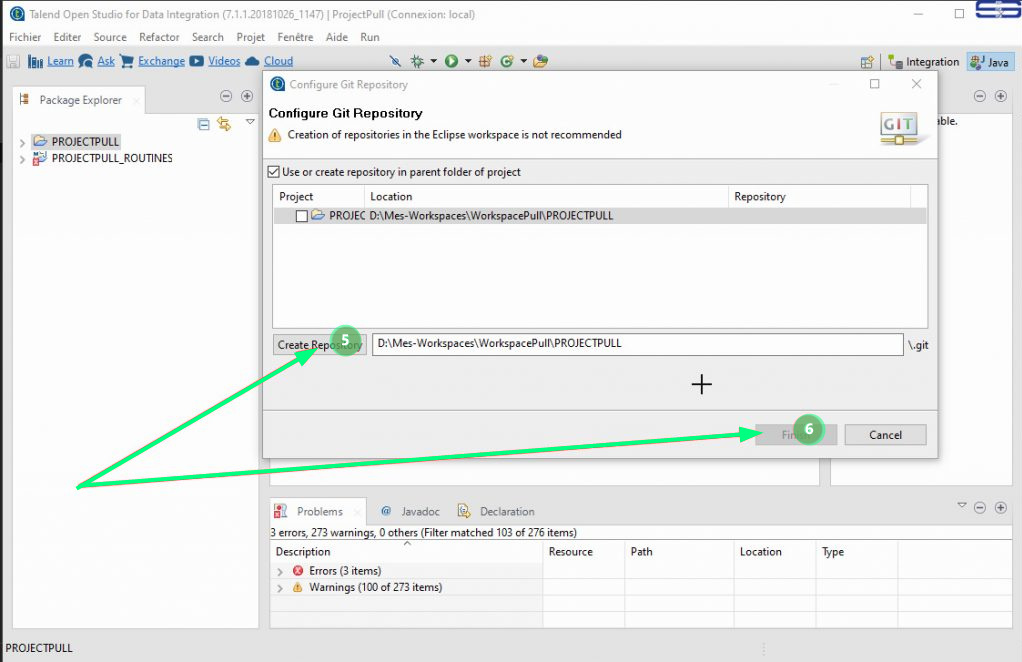The image size is (1022, 662).
Task: Click the yellow warning icon in dialog header
Action: coord(275,135)
